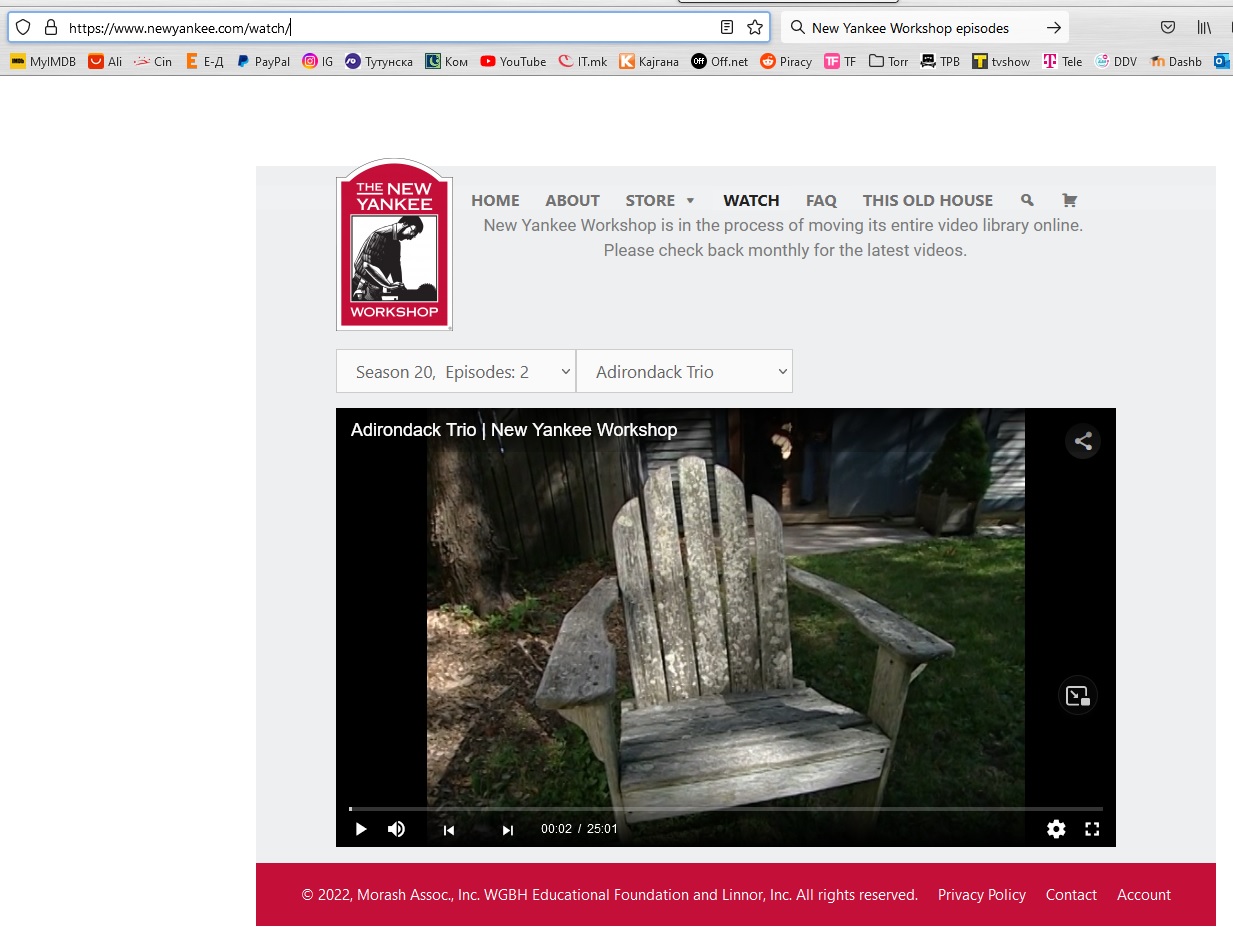Image resolution: width=1233 pixels, height=942 pixels.
Task: Open the Тутунска bookmark
Action: point(379,61)
